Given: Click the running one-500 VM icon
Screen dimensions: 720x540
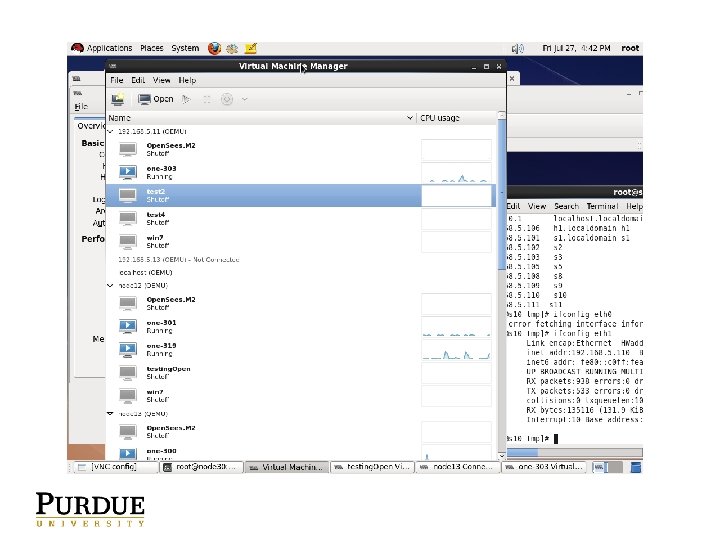Looking at the screenshot, I should (x=128, y=454).
